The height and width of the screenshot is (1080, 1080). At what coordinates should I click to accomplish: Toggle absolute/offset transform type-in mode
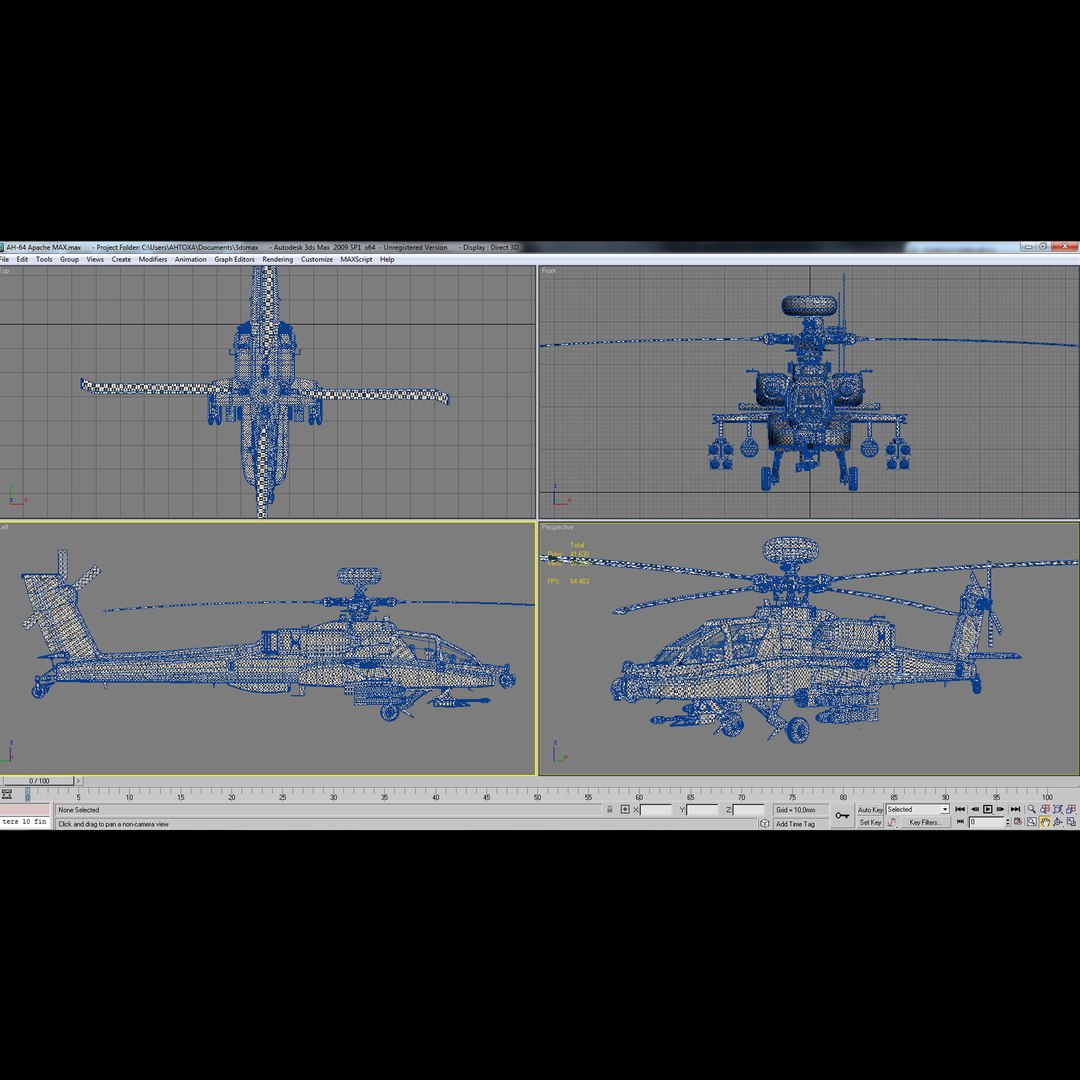coord(625,809)
